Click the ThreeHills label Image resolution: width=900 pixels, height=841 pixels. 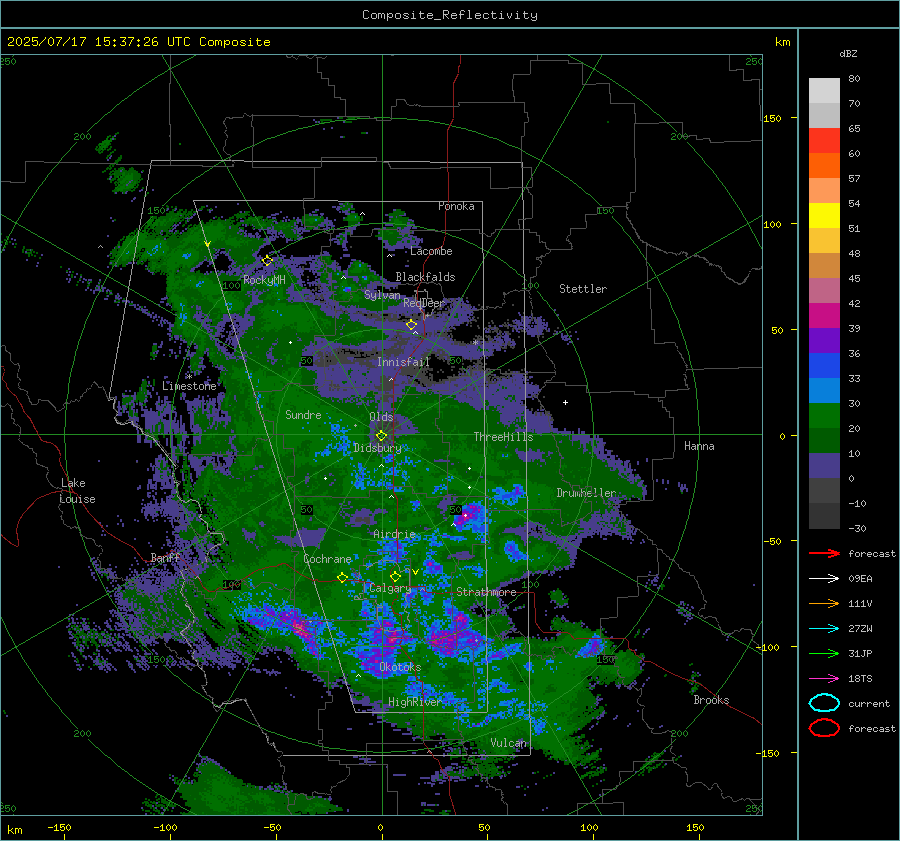point(503,437)
